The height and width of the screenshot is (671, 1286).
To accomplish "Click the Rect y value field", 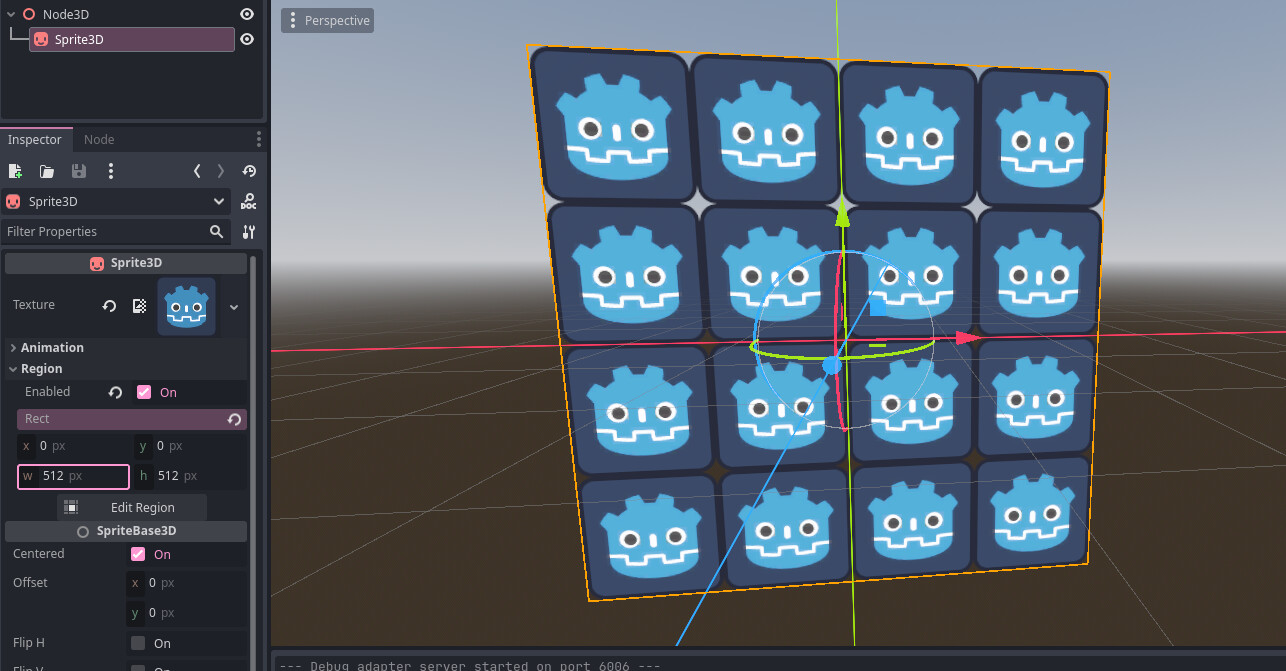I will point(190,446).
